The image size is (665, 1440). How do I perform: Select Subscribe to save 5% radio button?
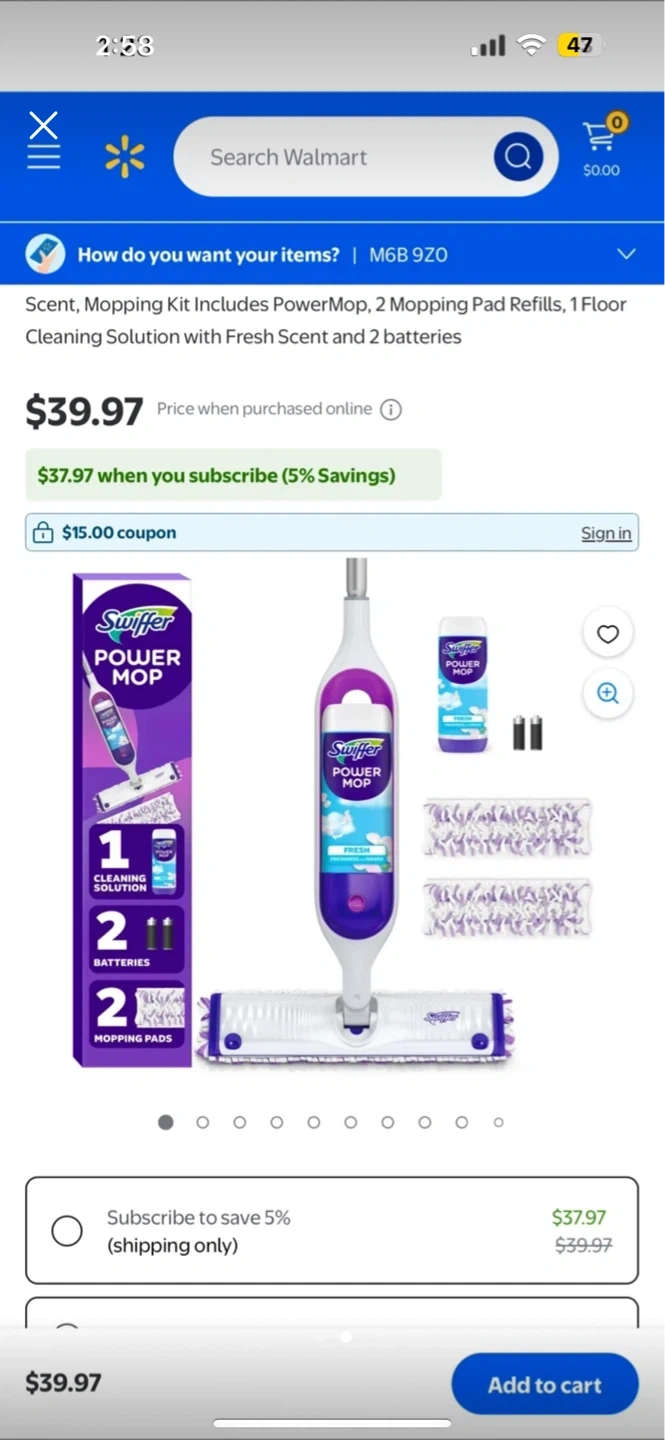click(67, 1230)
